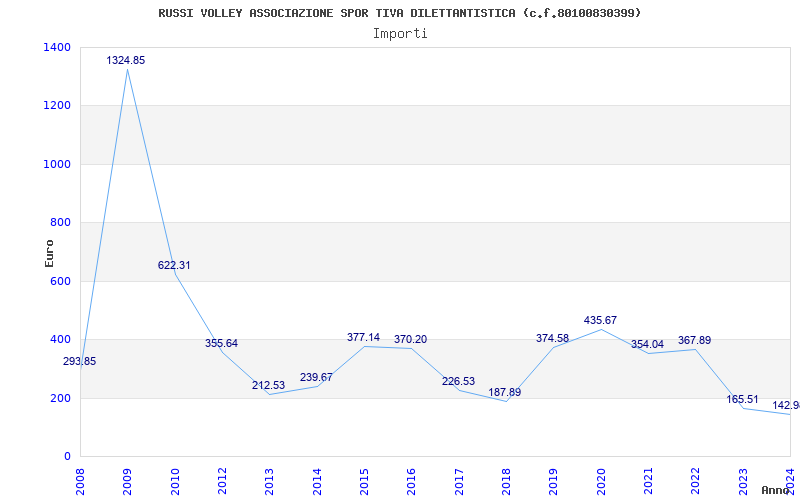Screen dimensions: 800x500
Task: Click the x-axis year 2008
Action: point(80,481)
